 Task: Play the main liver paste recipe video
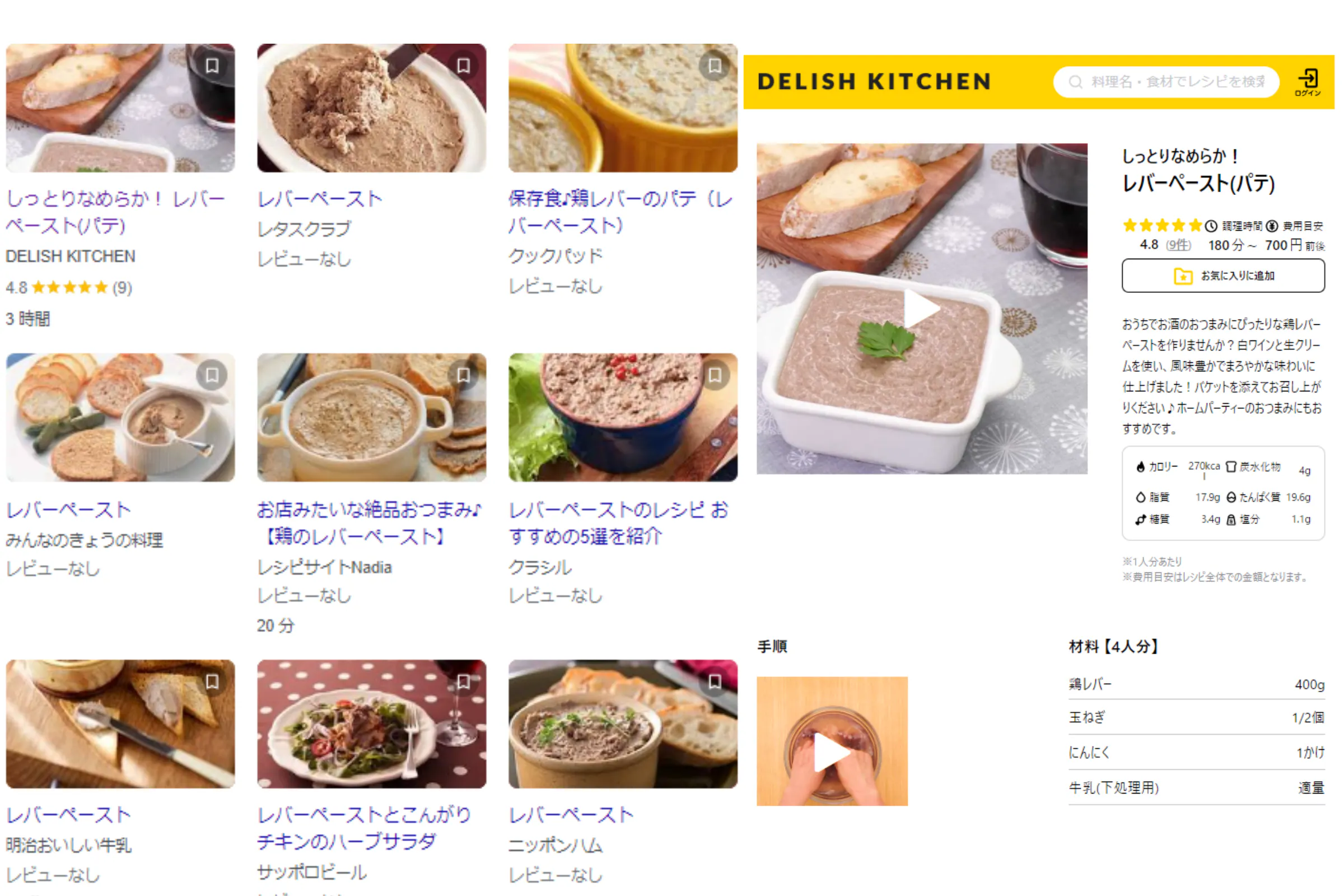point(921,309)
